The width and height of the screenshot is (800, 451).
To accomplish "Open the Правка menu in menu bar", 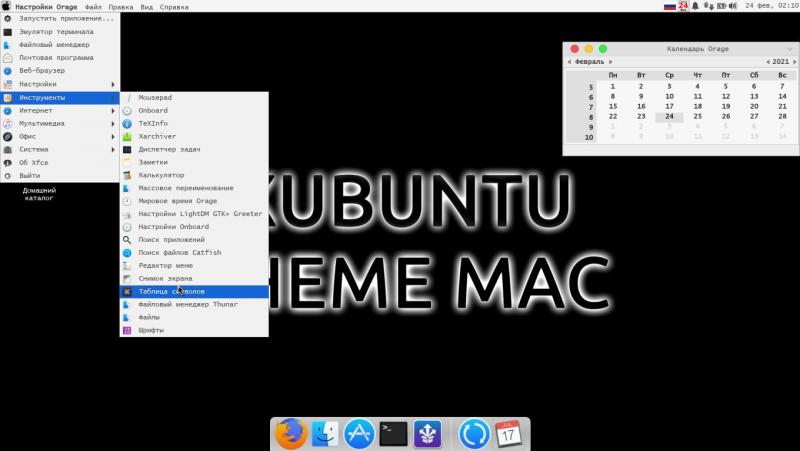I will (x=120, y=6).
